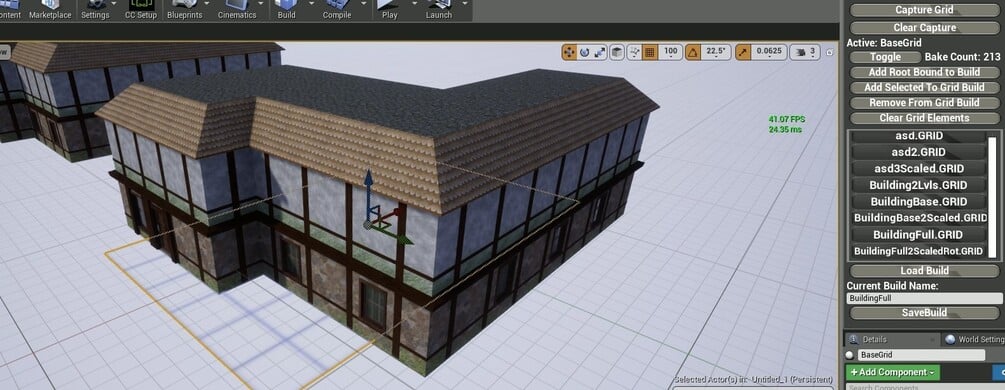Select the scale gizmo mode icon
This screenshot has width=1005, height=390.
click(x=600, y=52)
